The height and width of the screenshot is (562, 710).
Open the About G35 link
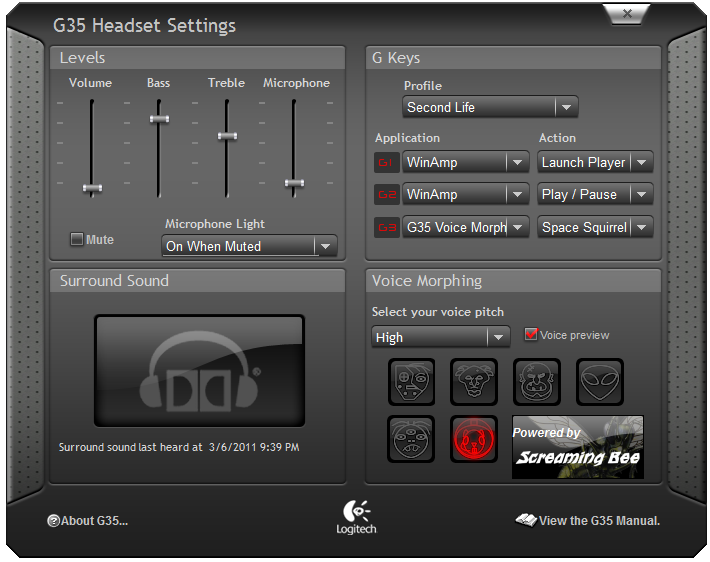click(x=88, y=521)
